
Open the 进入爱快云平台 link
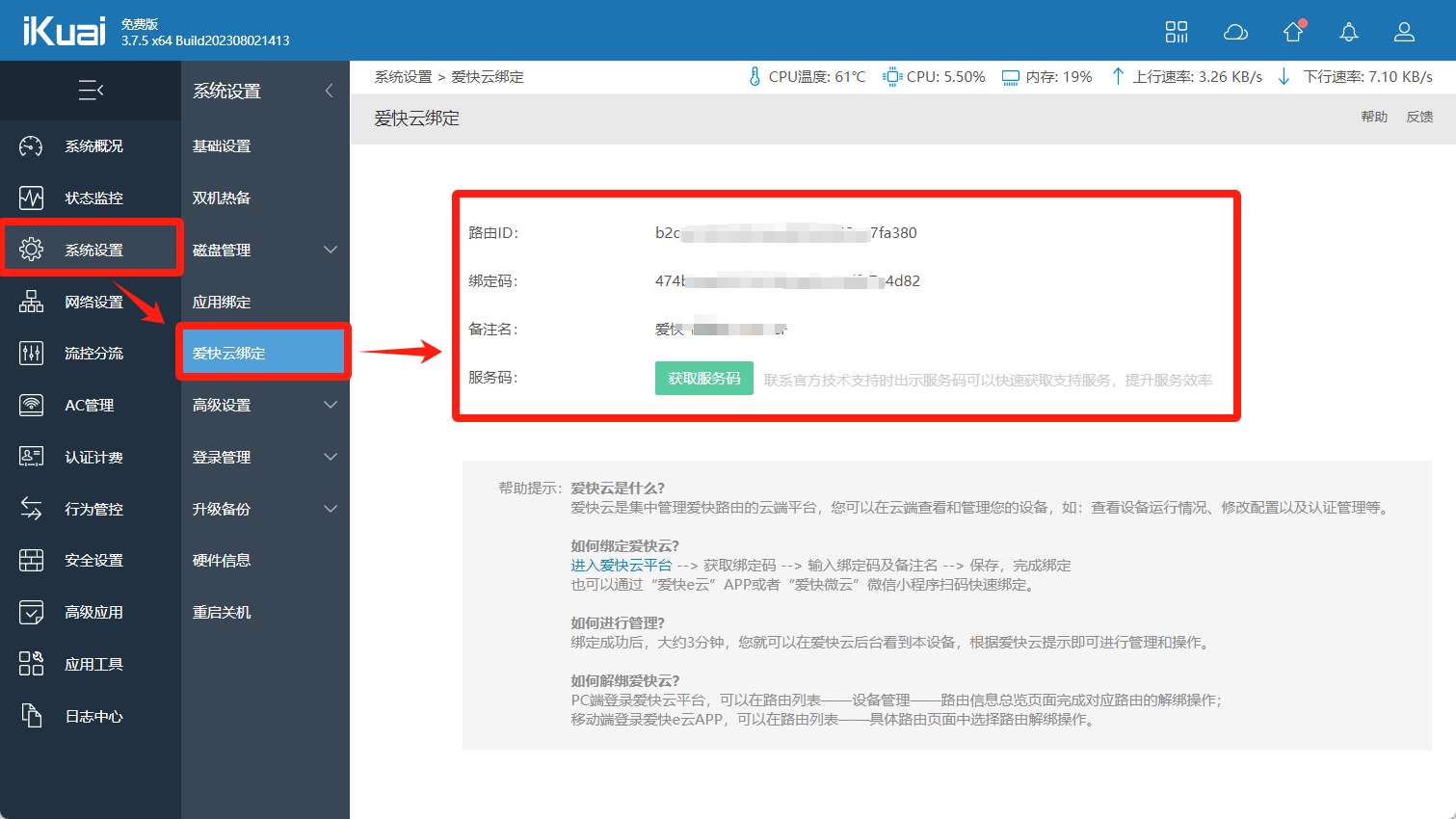621,566
